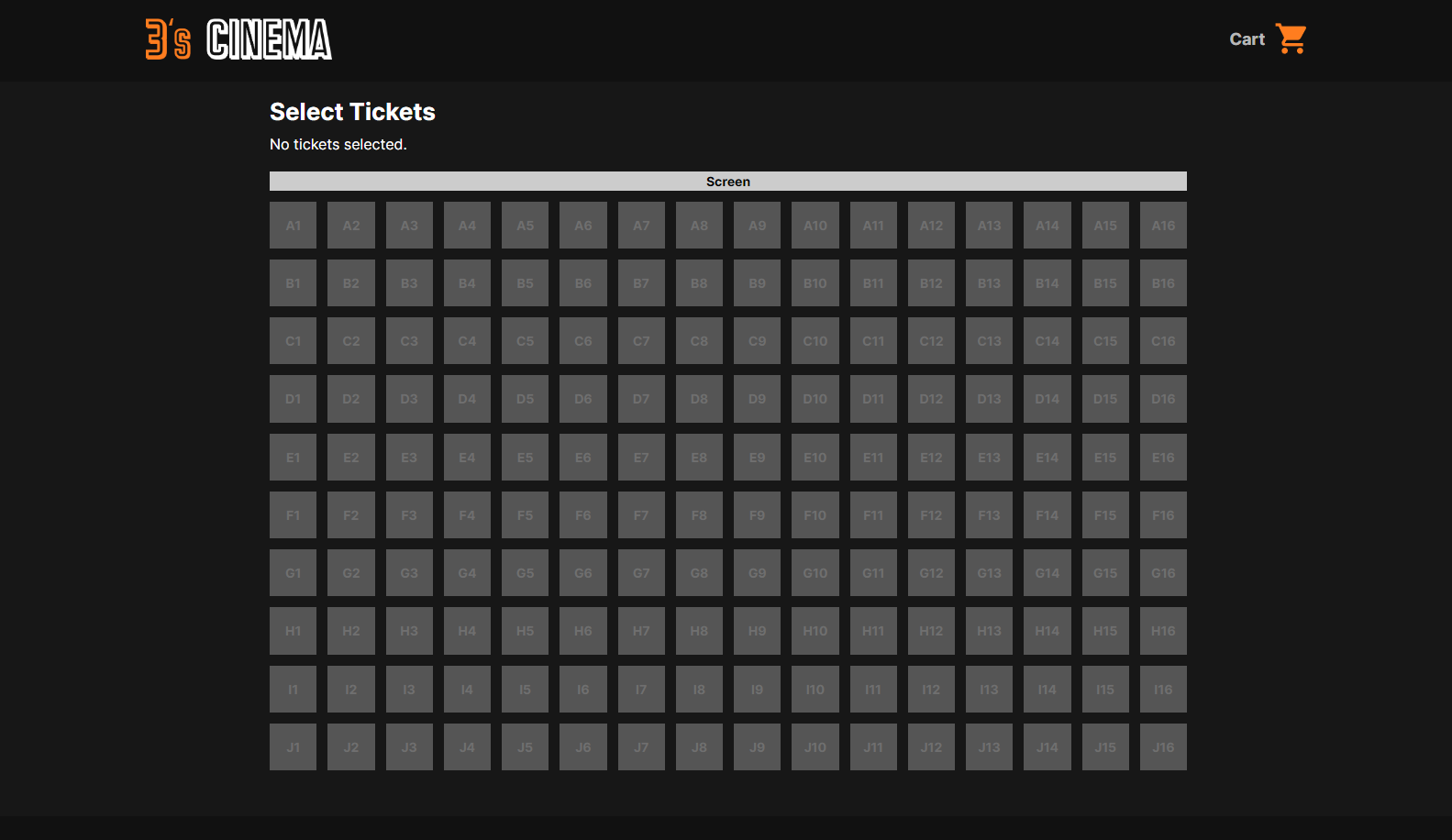Select seat E16

point(1163,458)
